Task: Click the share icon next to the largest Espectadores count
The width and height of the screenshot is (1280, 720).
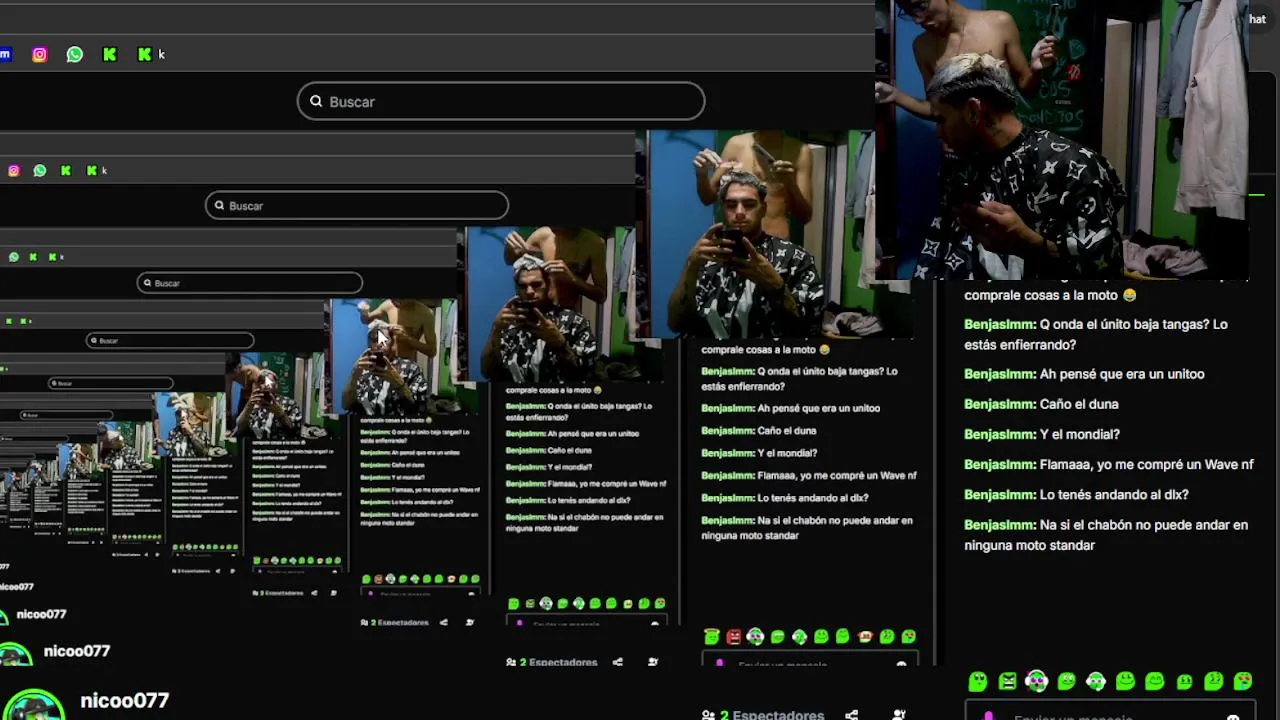Action: tap(851, 715)
